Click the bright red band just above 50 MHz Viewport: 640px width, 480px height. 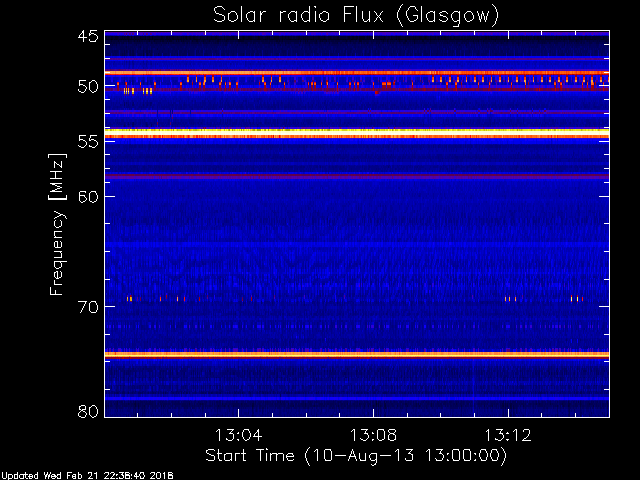pyautogui.click(x=356, y=73)
